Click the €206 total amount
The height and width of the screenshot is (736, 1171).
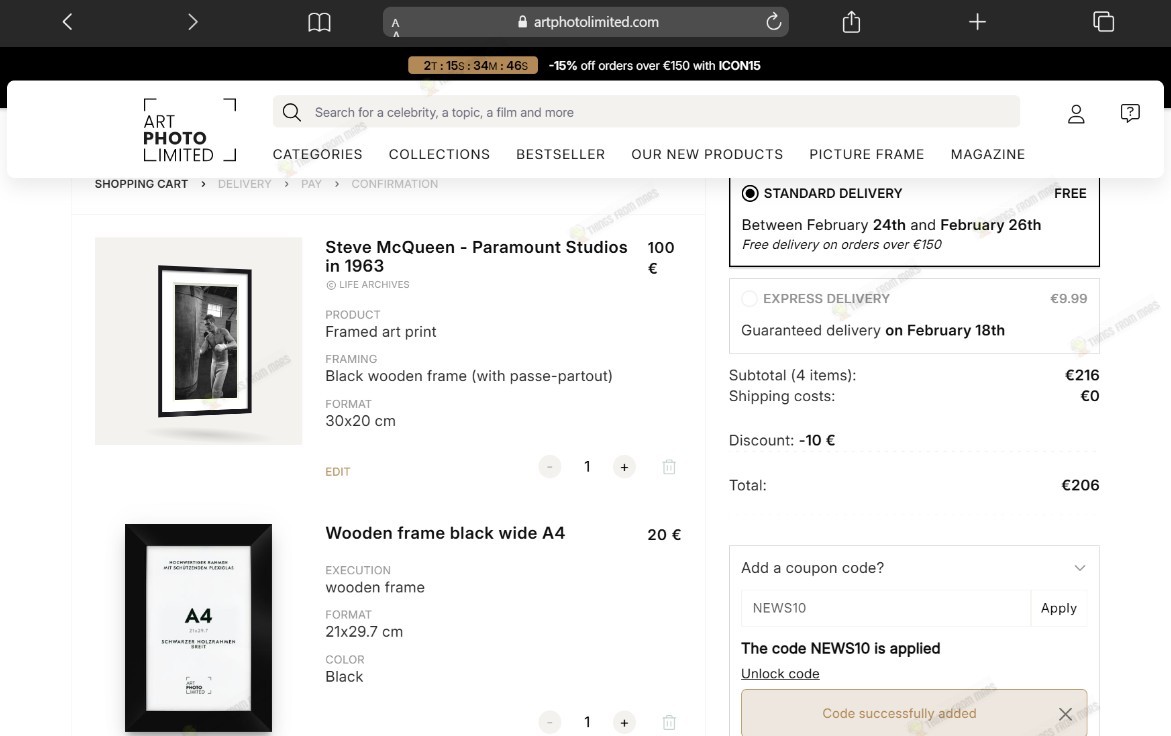(1080, 485)
